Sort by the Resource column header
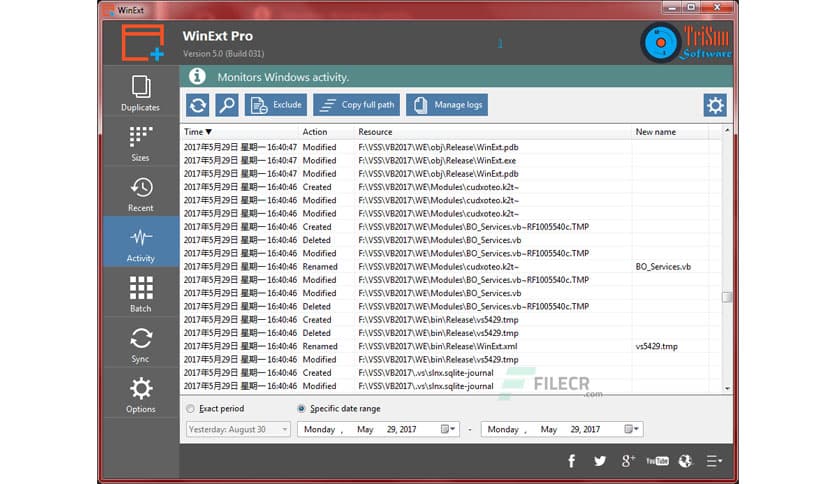This screenshot has height=484, width=836. (493, 132)
